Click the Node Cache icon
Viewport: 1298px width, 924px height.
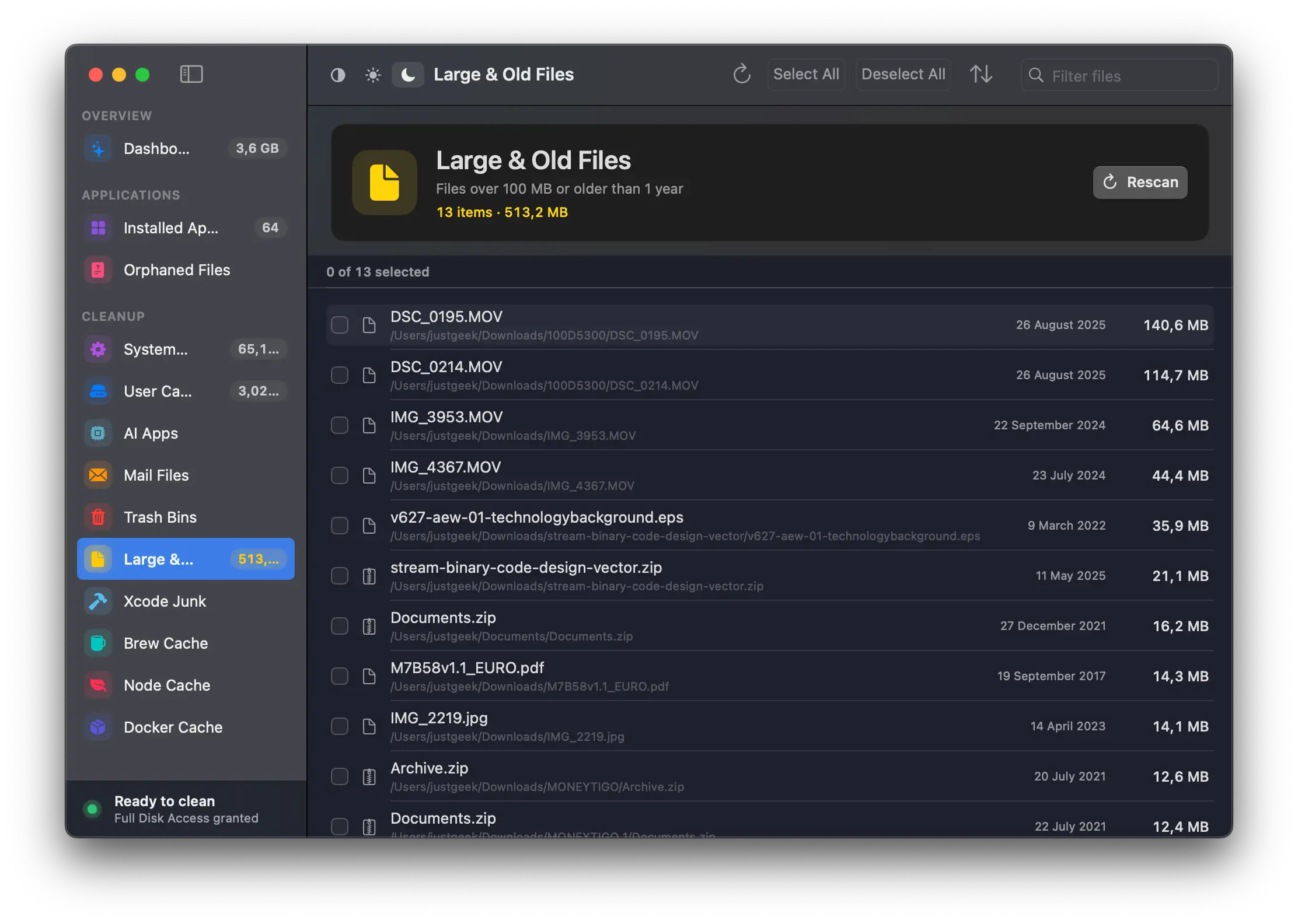[98, 685]
